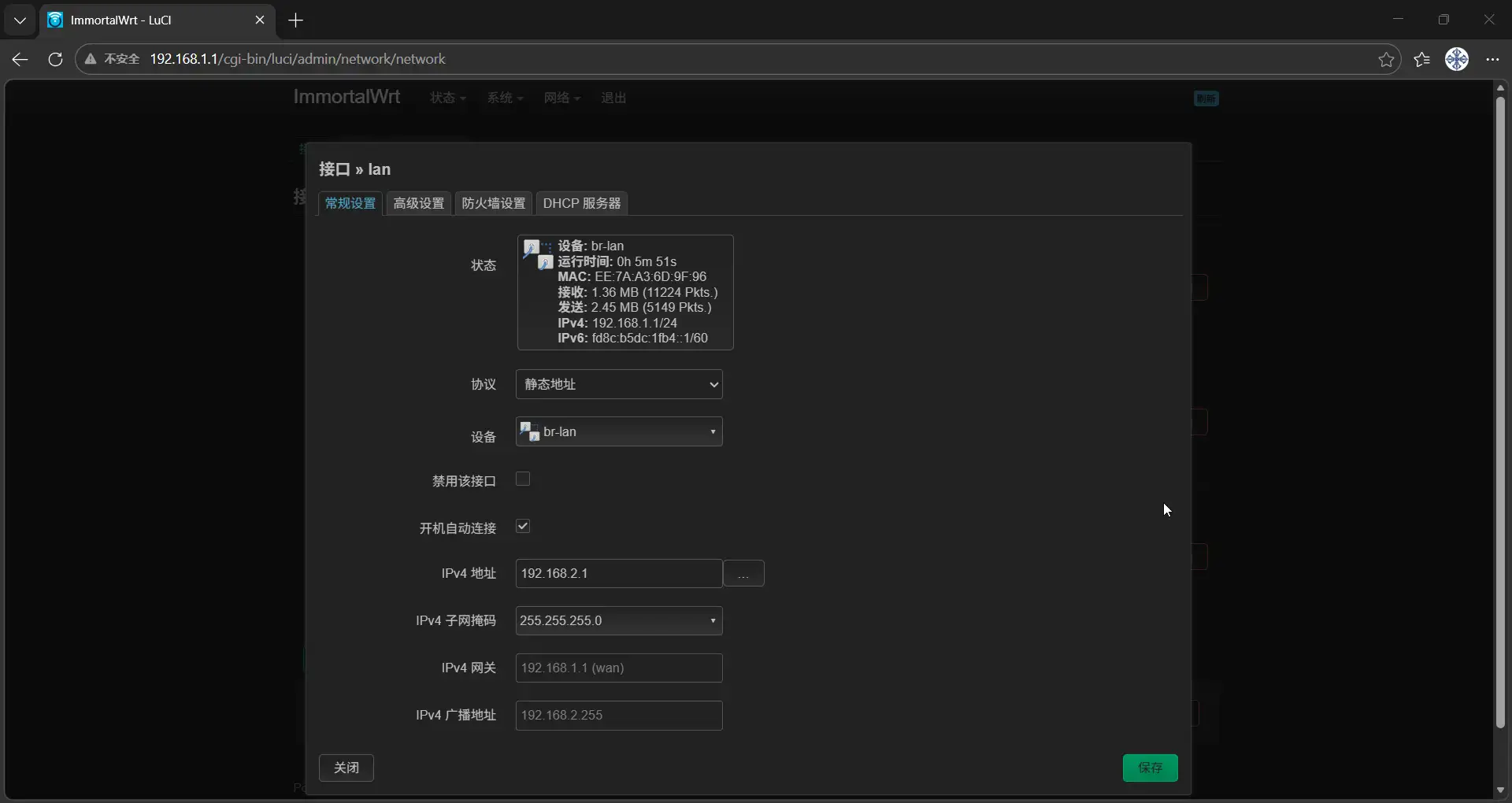Bookmark this page with star icon

pyautogui.click(x=1386, y=59)
